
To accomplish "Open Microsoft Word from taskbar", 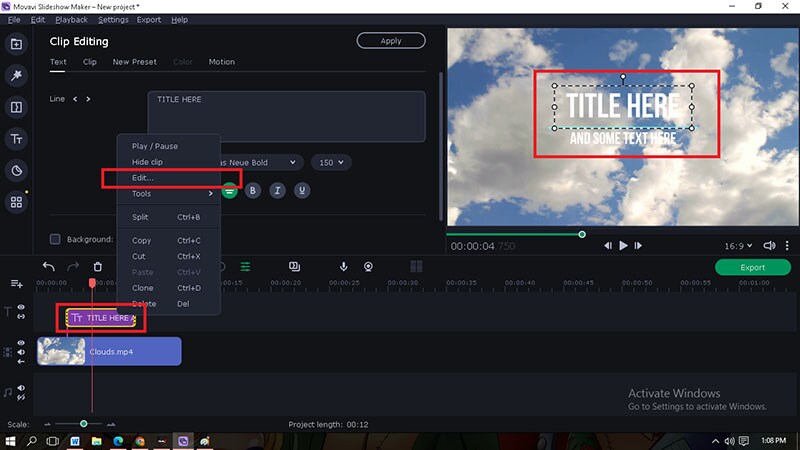I will point(75,441).
